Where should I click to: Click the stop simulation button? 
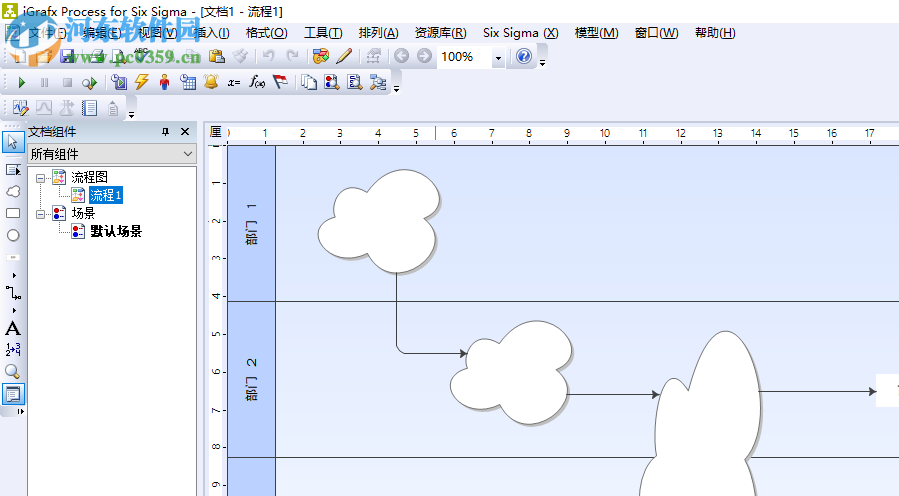click(x=67, y=83)
